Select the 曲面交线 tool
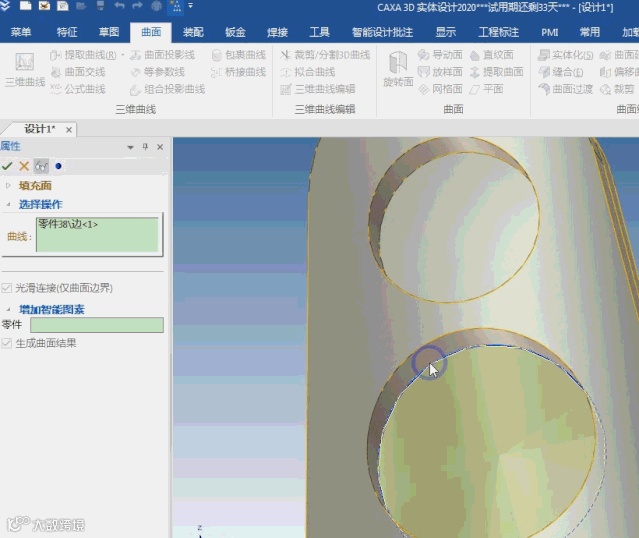Screen dimensions: 639x538 click(x=78, y=72)
